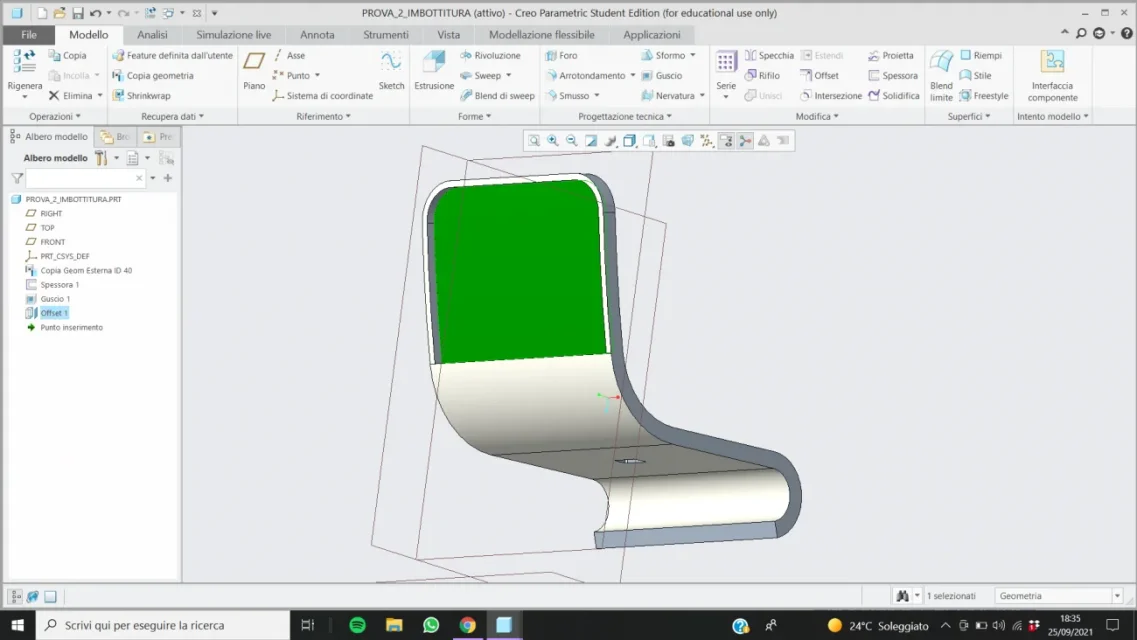Choose the Estrusione extrude tool
This screenshot has width=1137, height=640.
[434, 71]
